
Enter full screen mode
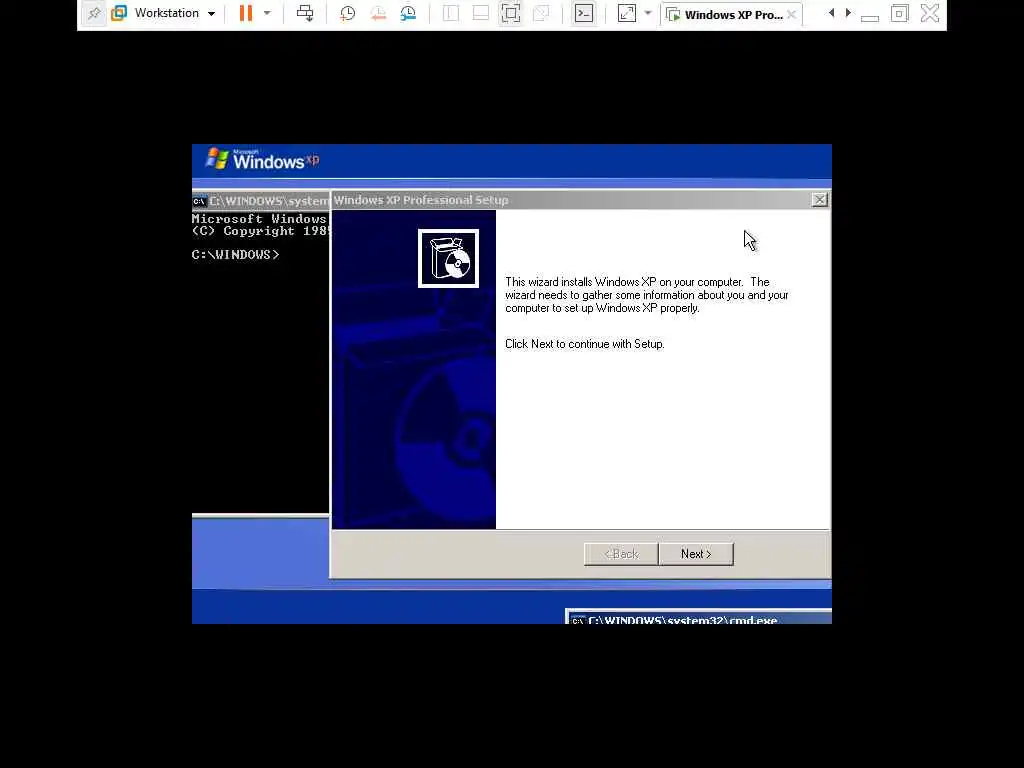click(511, 13)
